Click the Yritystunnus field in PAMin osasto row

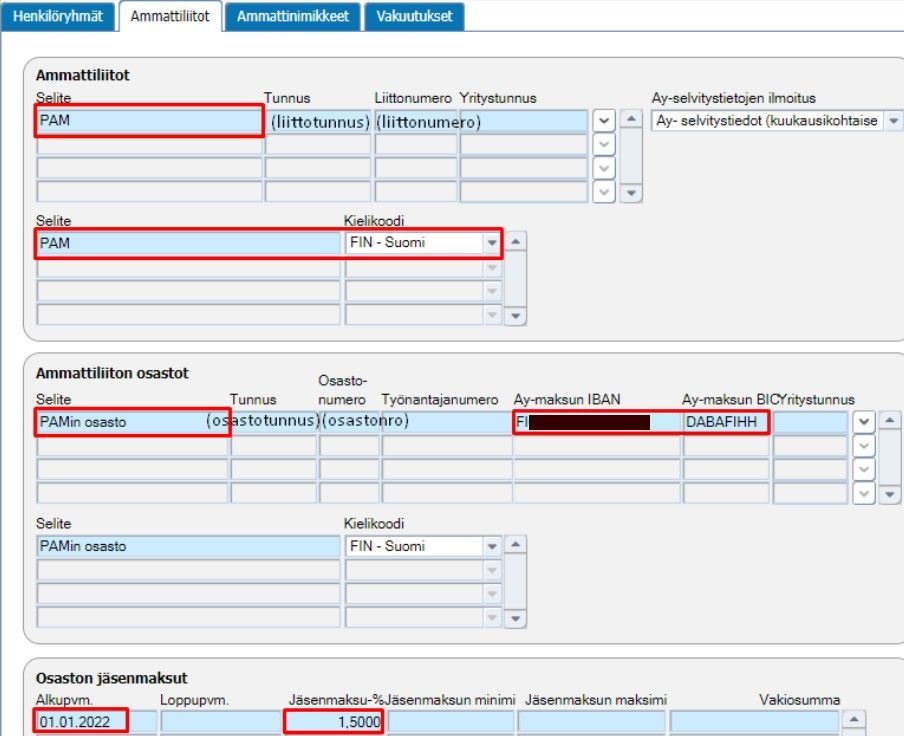(810, 422)
